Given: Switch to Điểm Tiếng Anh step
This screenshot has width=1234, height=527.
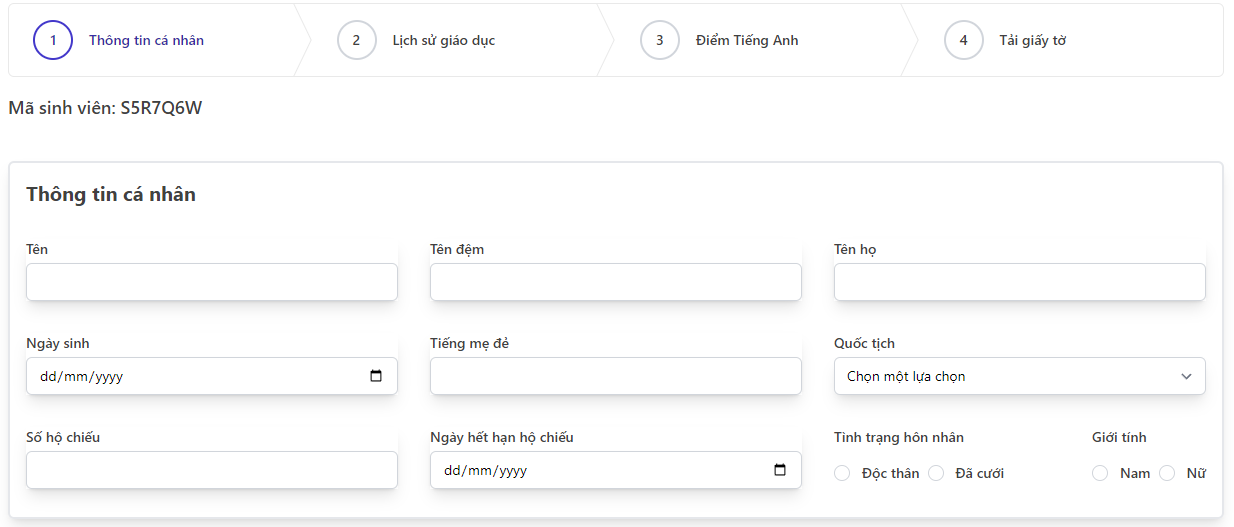Looking at the screenshot, I should (747, 41).
